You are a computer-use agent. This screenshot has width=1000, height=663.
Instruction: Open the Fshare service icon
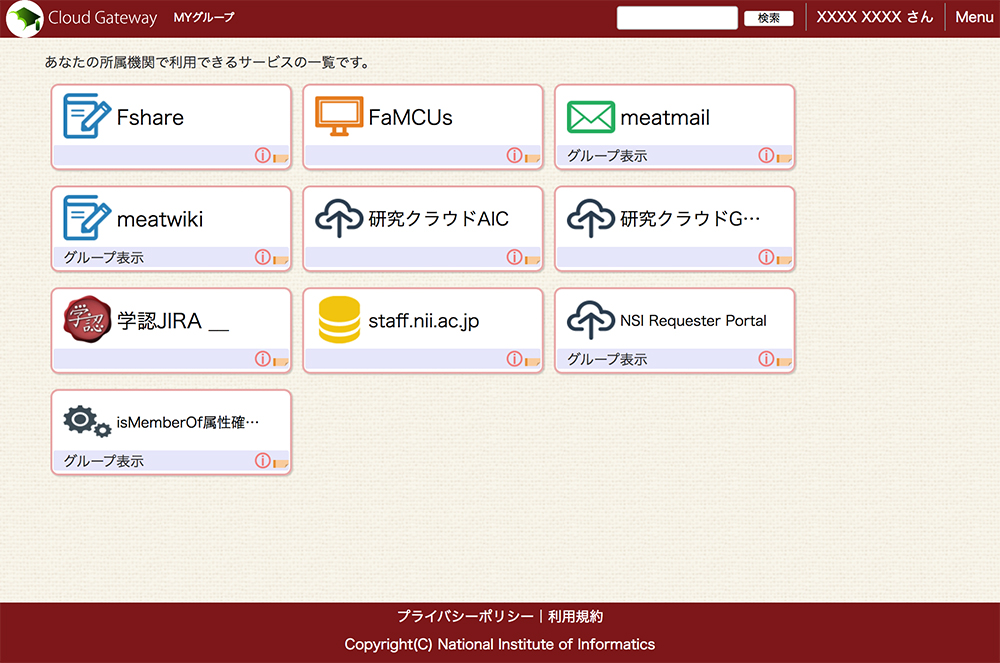pyautogui.click(x=87, y=116)
